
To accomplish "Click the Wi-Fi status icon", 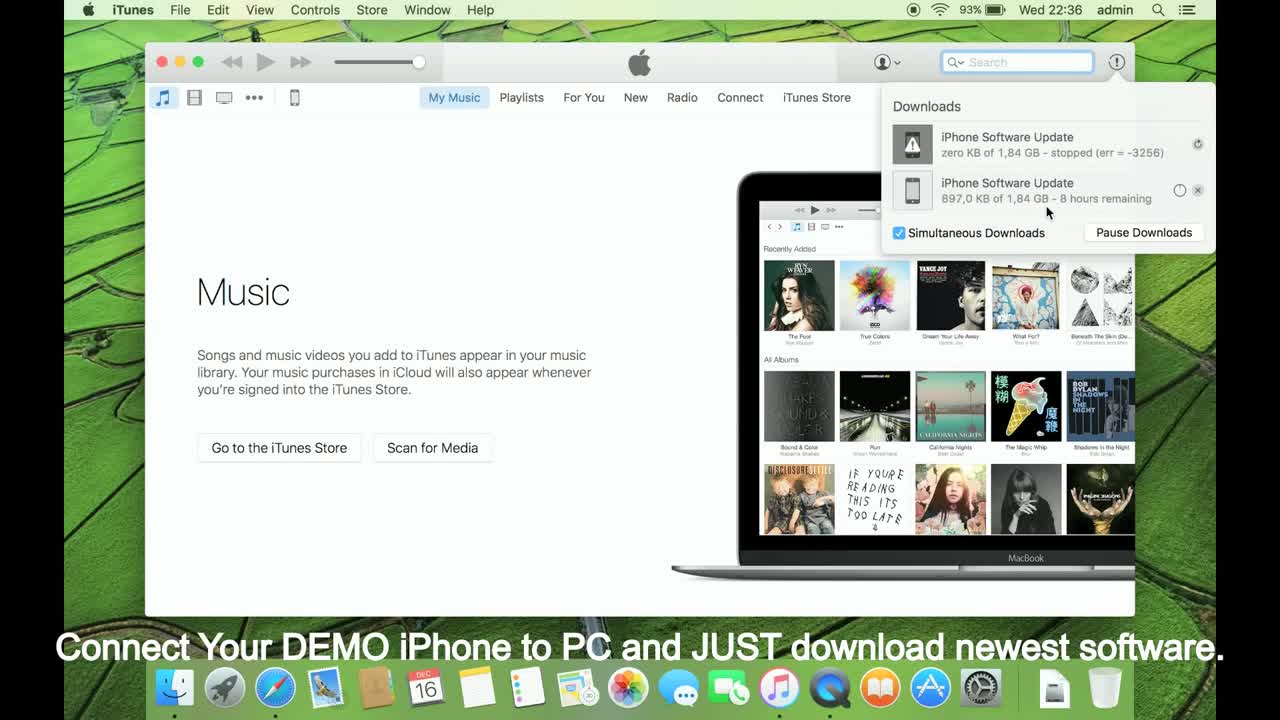I will pos(940,10).
